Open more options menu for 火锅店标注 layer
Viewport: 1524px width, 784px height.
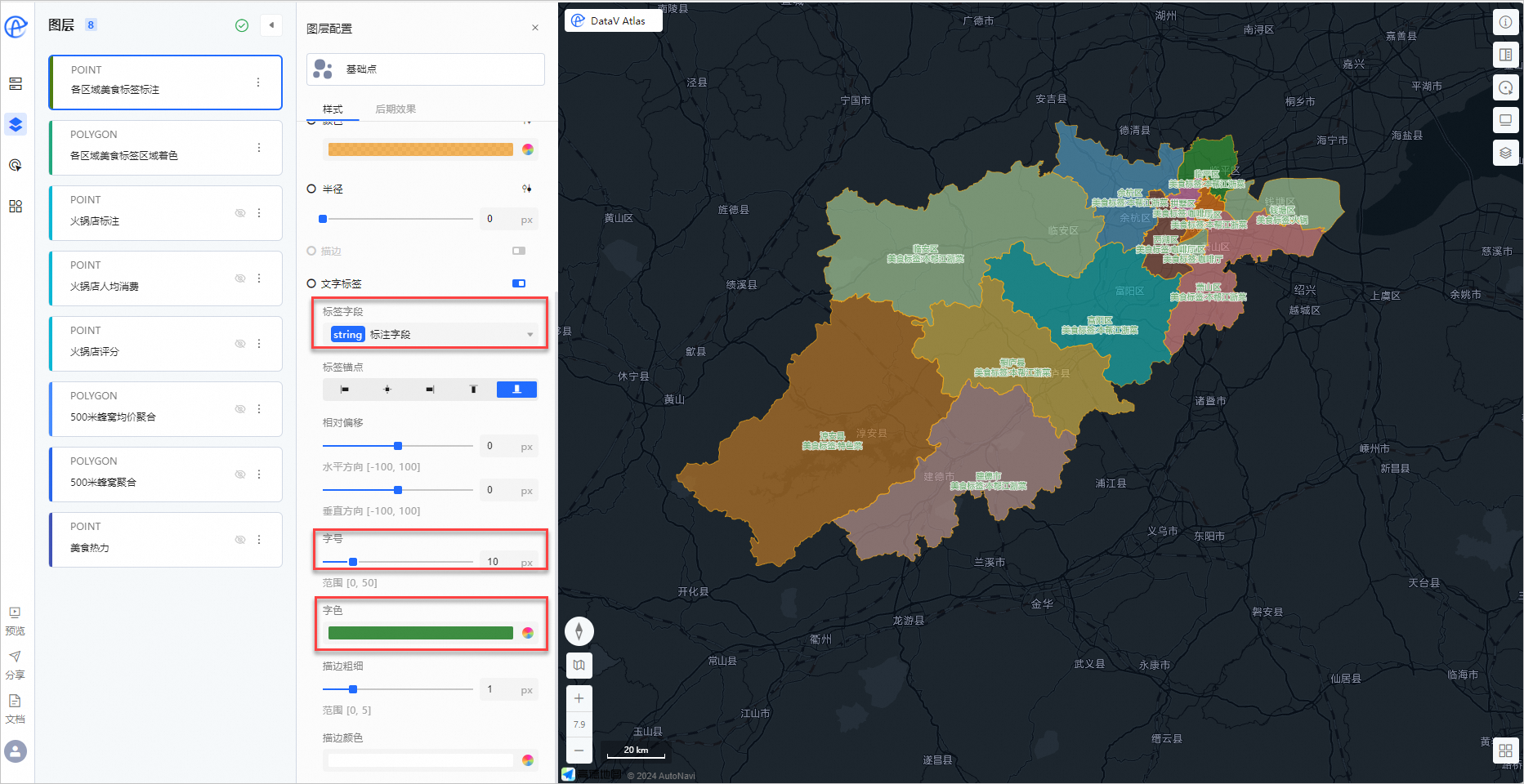pos(259,213)
